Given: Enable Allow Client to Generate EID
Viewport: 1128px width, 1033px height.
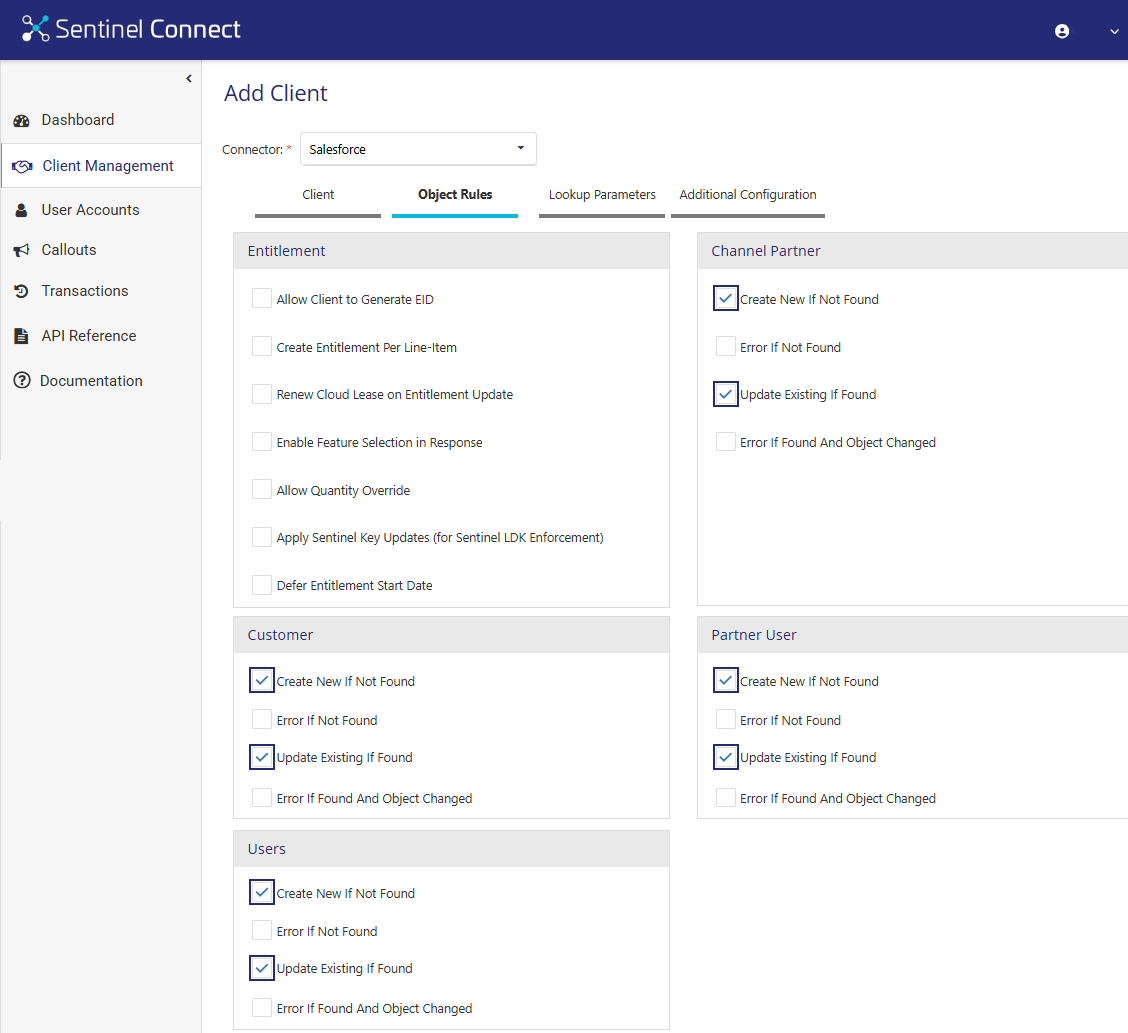Looking at the screenshot, I should click(x=262, y=299).
